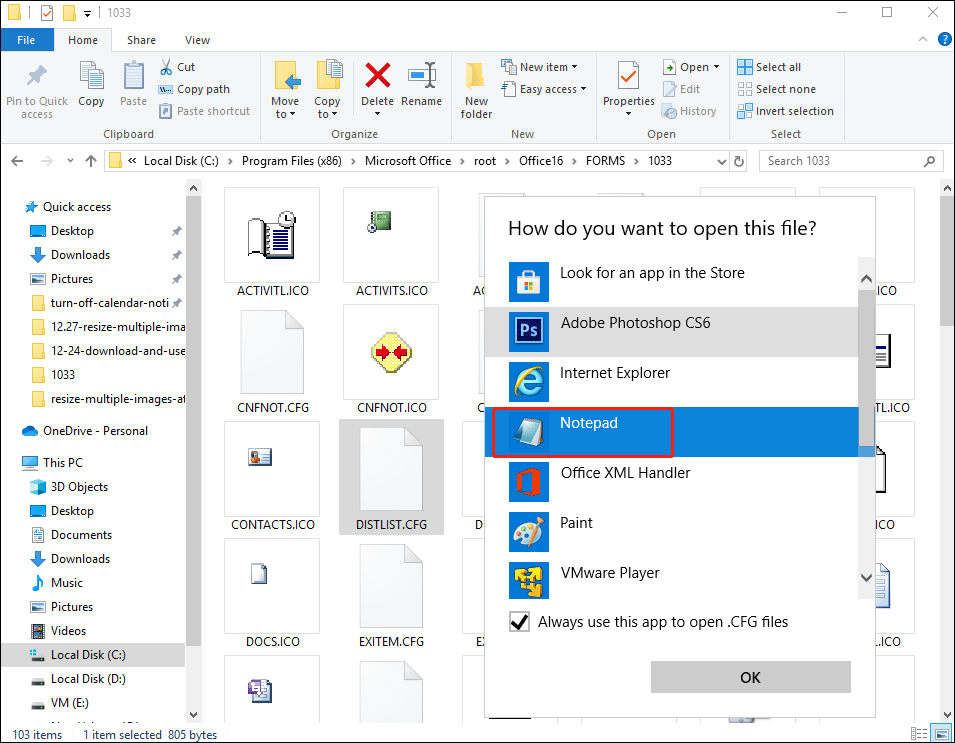The width and height of the screenshot is (955, 743).
Task: Click the Back navigation arrow
Action: [17, 161]
